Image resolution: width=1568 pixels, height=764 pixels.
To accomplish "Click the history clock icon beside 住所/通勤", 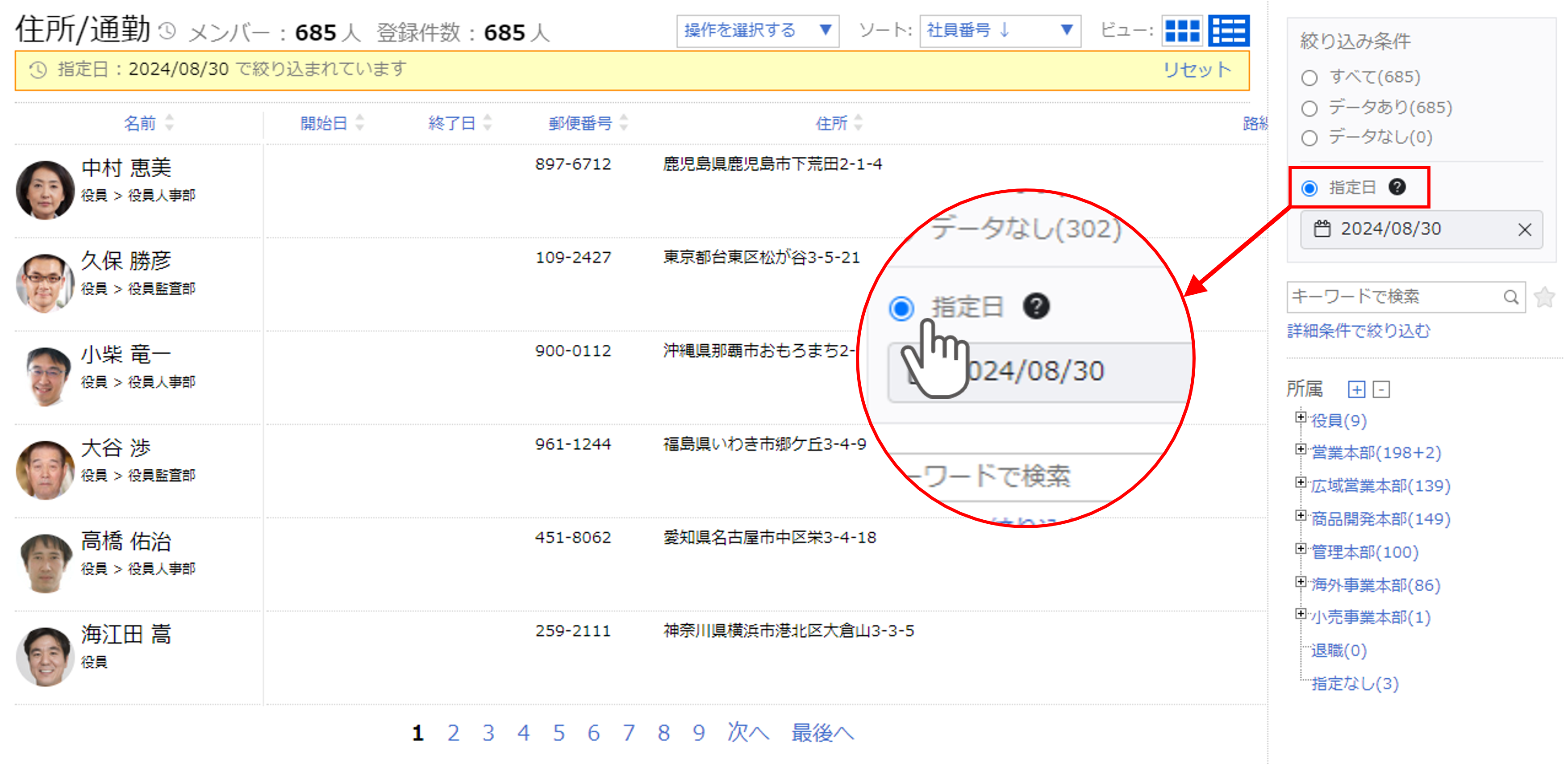I will 167,31.
